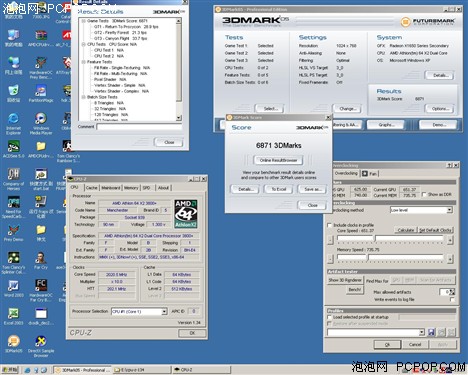Click the Windows Start button

[10, 370]
